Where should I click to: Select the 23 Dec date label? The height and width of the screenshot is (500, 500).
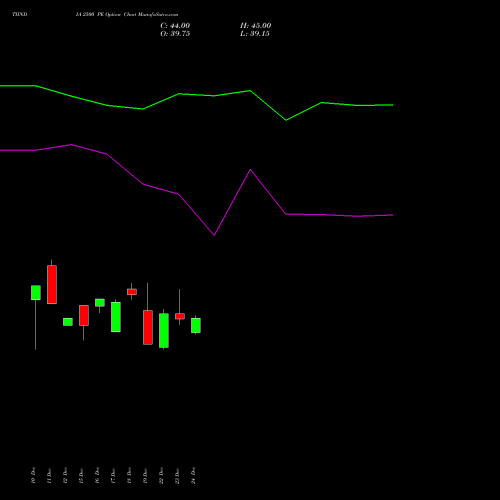(x=177, y=475)
